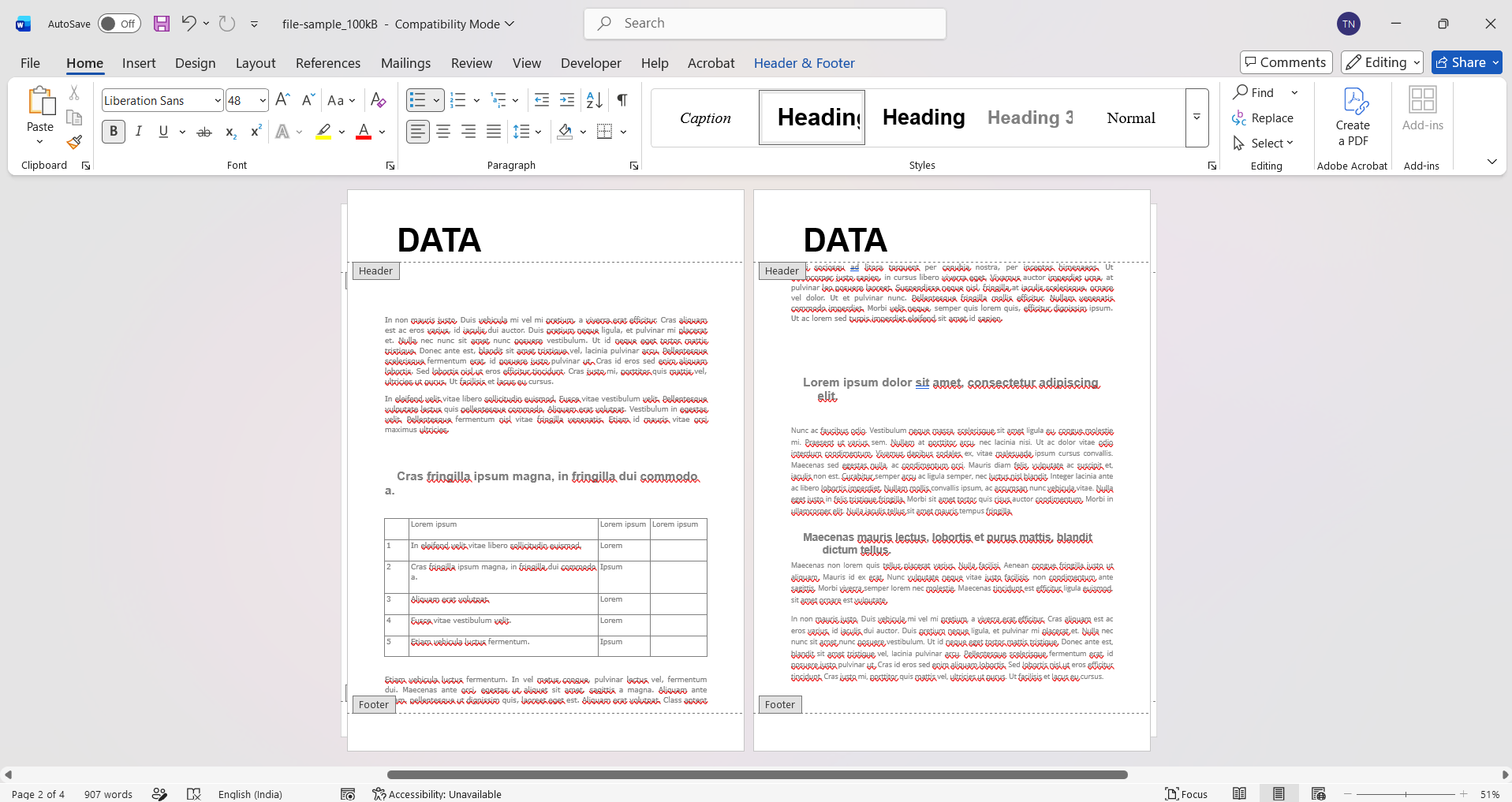The height and width of the screenshot is (802, 1512).
Task: Click the Replace button
Action: 1263,118
